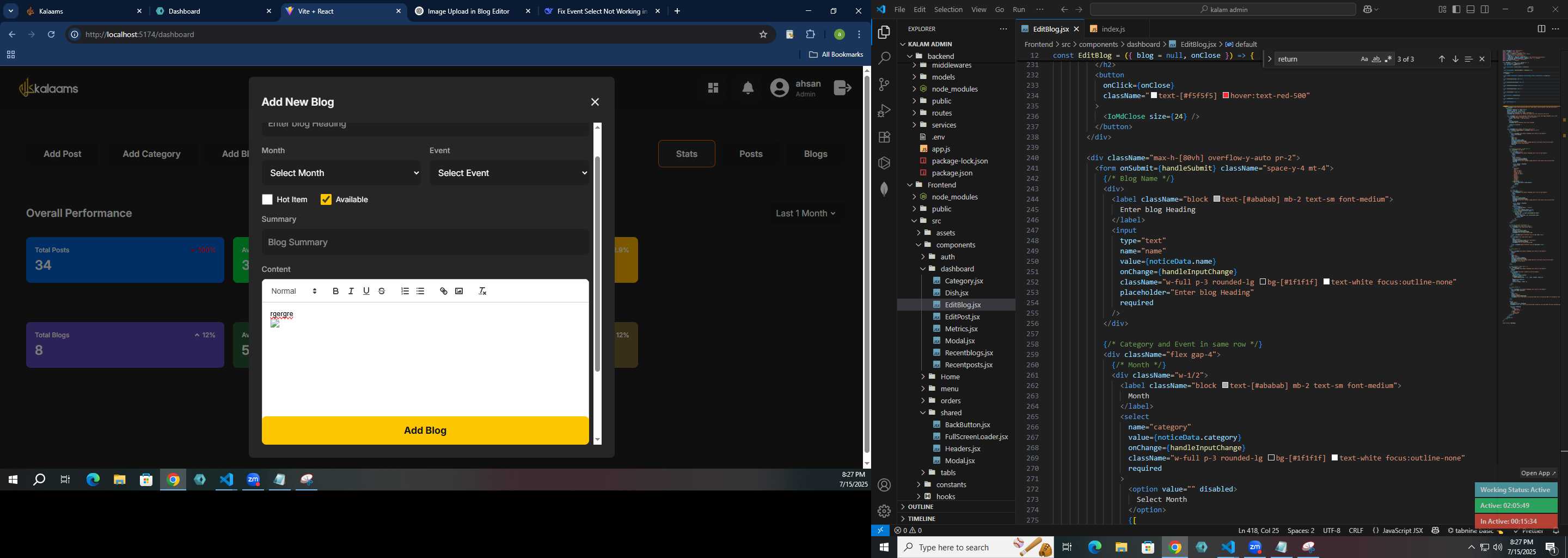Viewport: 1568px width, 558px height.
Task: Open VS Code Source Control view
Action: pos(884,84)
